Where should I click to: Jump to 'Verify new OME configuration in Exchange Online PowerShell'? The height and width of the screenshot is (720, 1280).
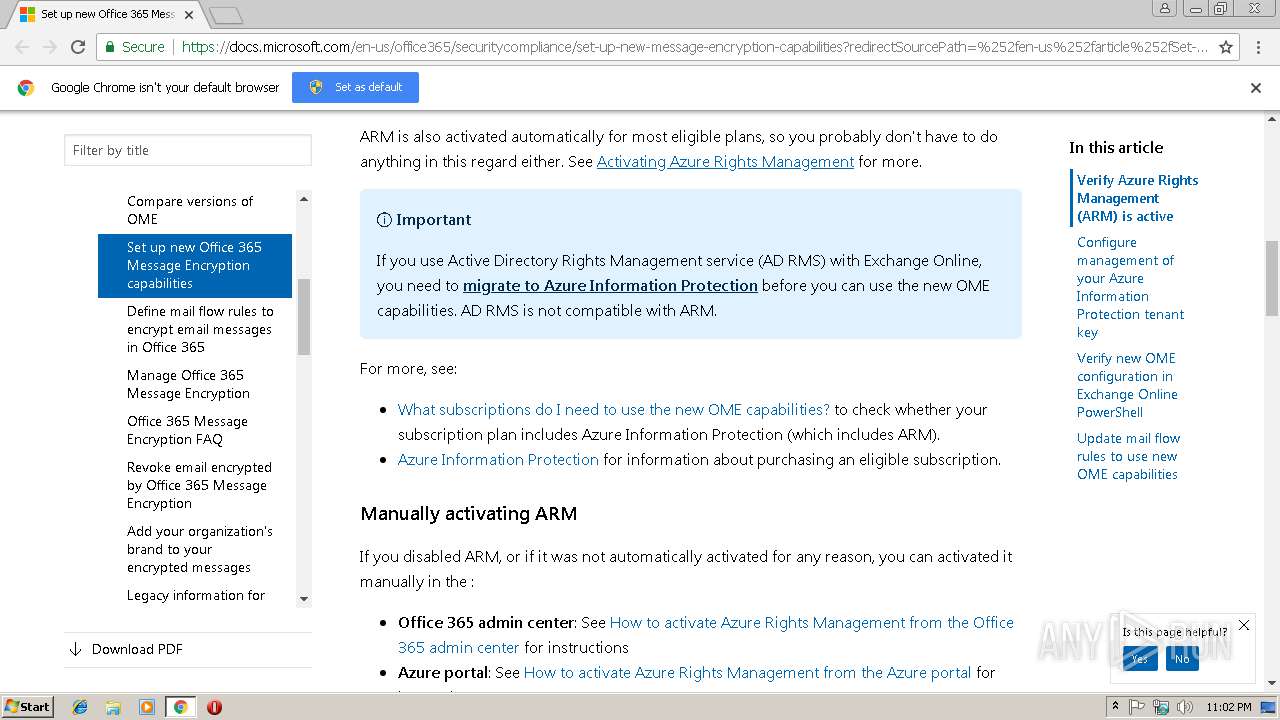[x=1127, y=385]
